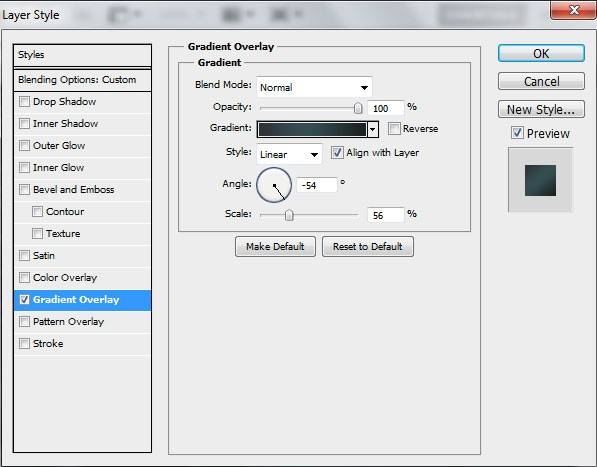Toggle Align with Layer checkbox

point(337,153)
